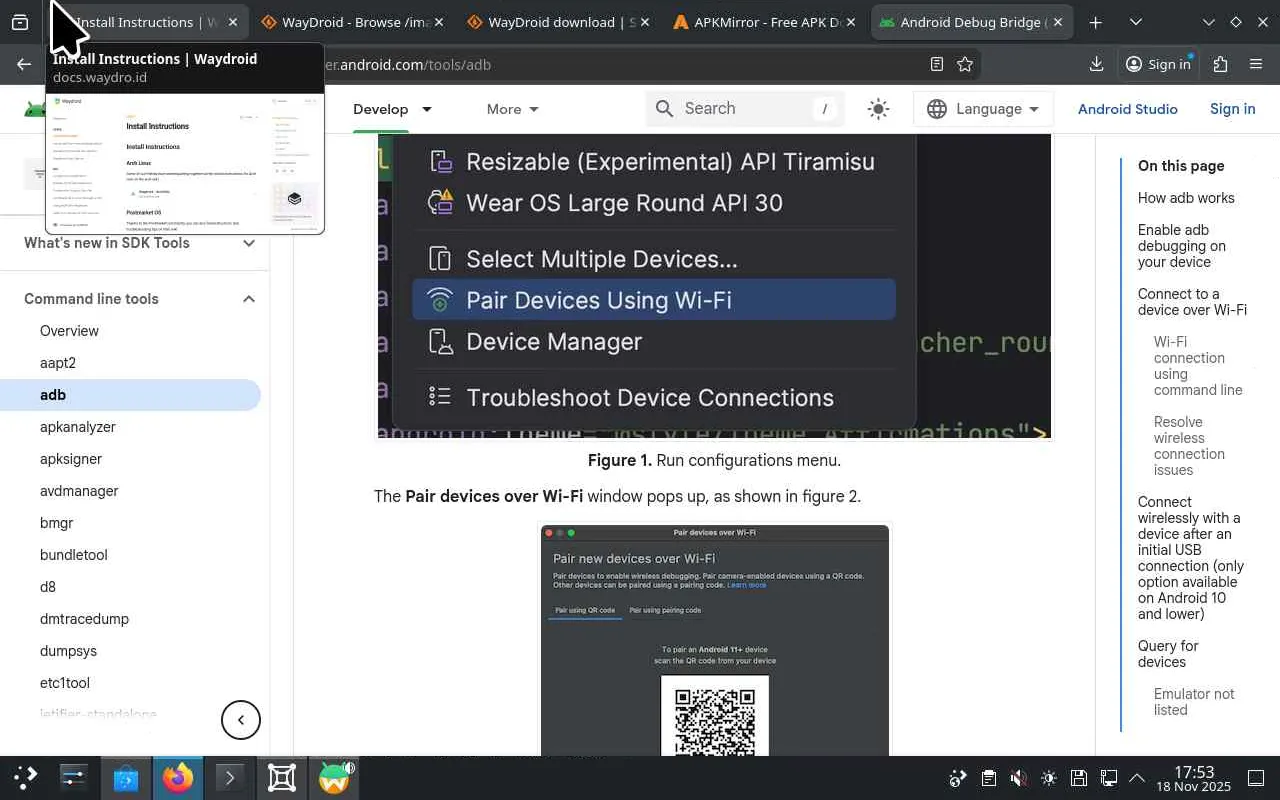Viewport: 1280px width, 800px height.
Task: Click the Firefox account Sign in button
Action: tap(1158, 64)
